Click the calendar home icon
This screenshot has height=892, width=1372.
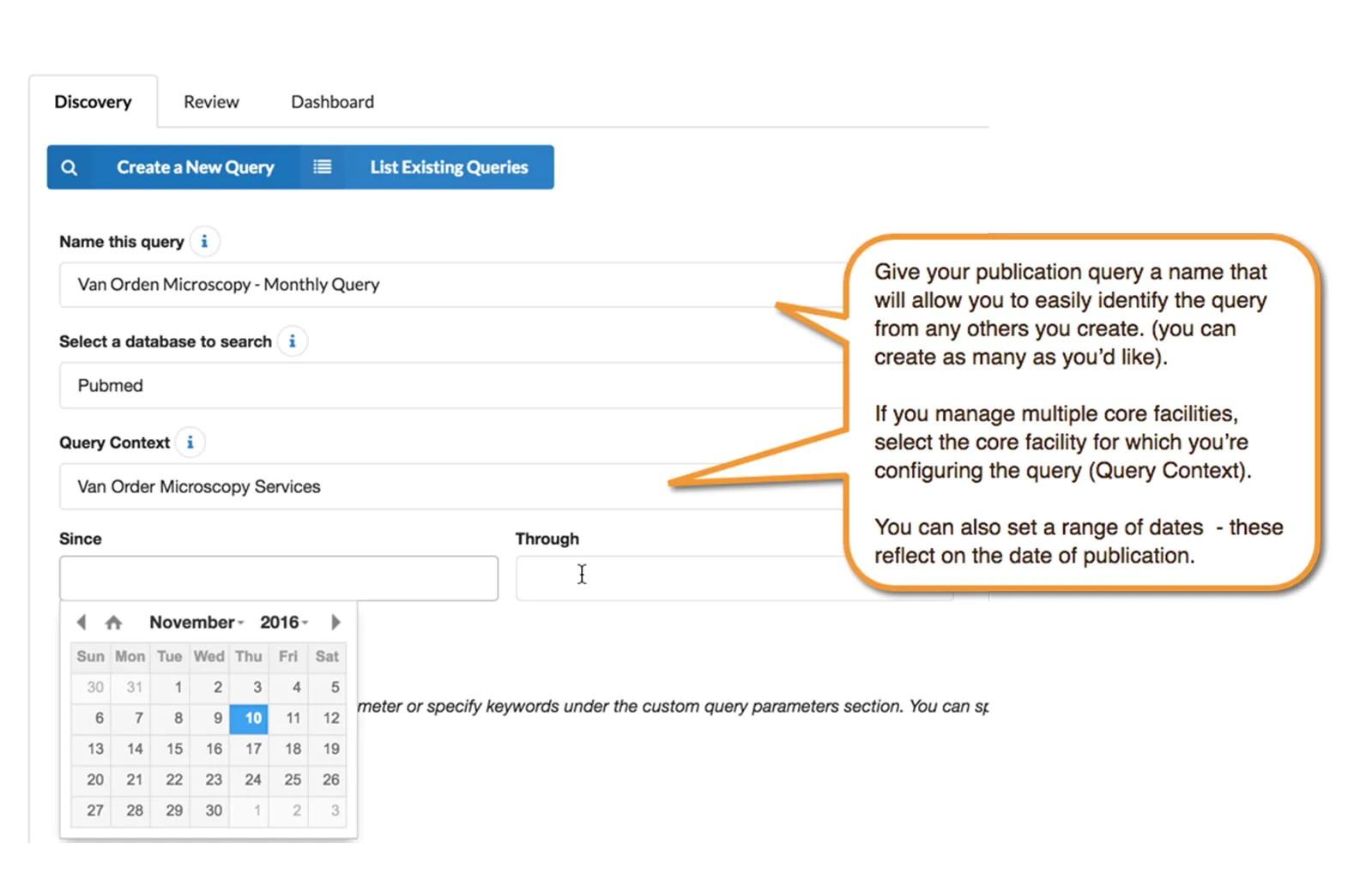coord(113,622)
